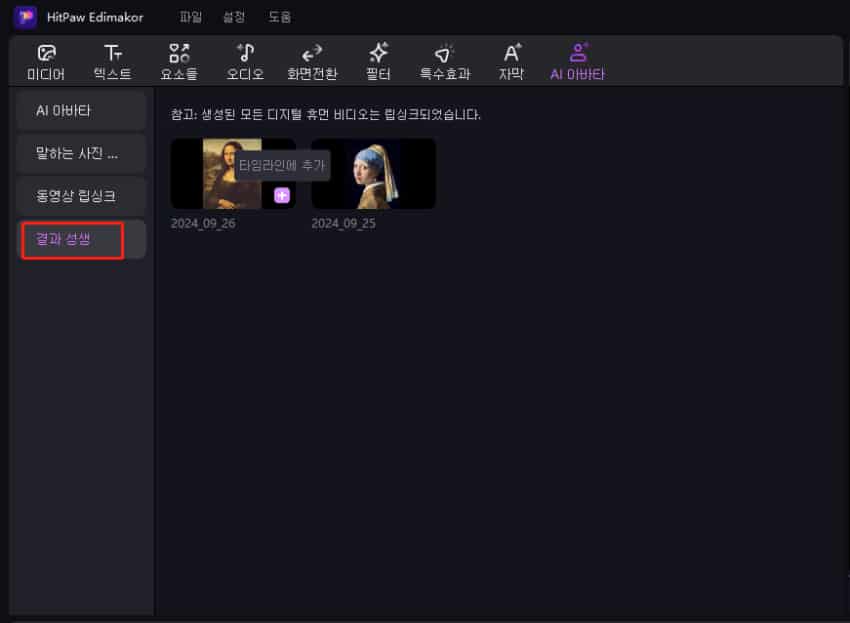Switch to the 결과 생성 sidebar tab
Image resolution: width=850 pixels, height=623 pixels.
coord(81,239)
